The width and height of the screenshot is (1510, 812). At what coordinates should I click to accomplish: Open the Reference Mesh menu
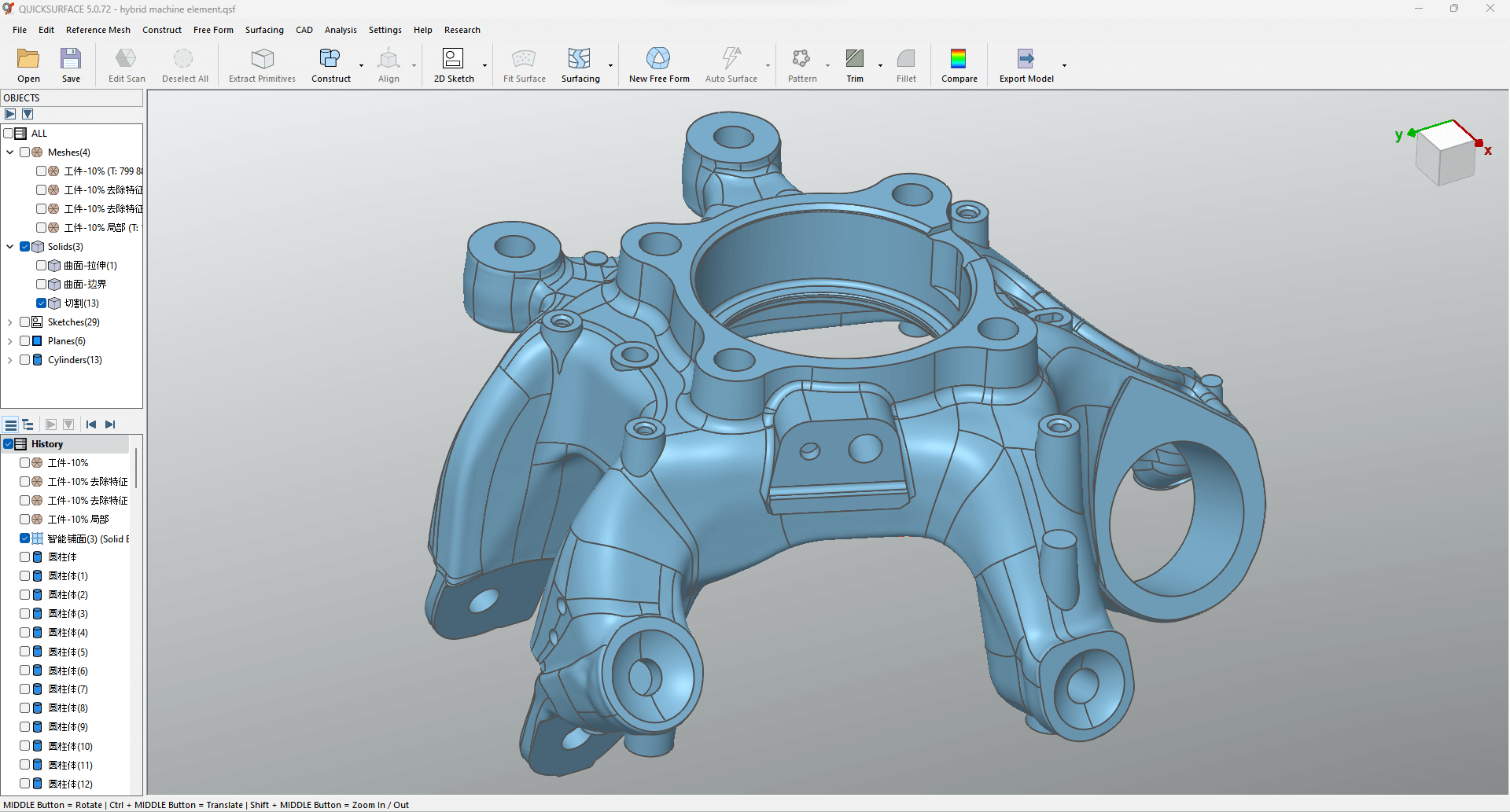[x=98, y=30]
